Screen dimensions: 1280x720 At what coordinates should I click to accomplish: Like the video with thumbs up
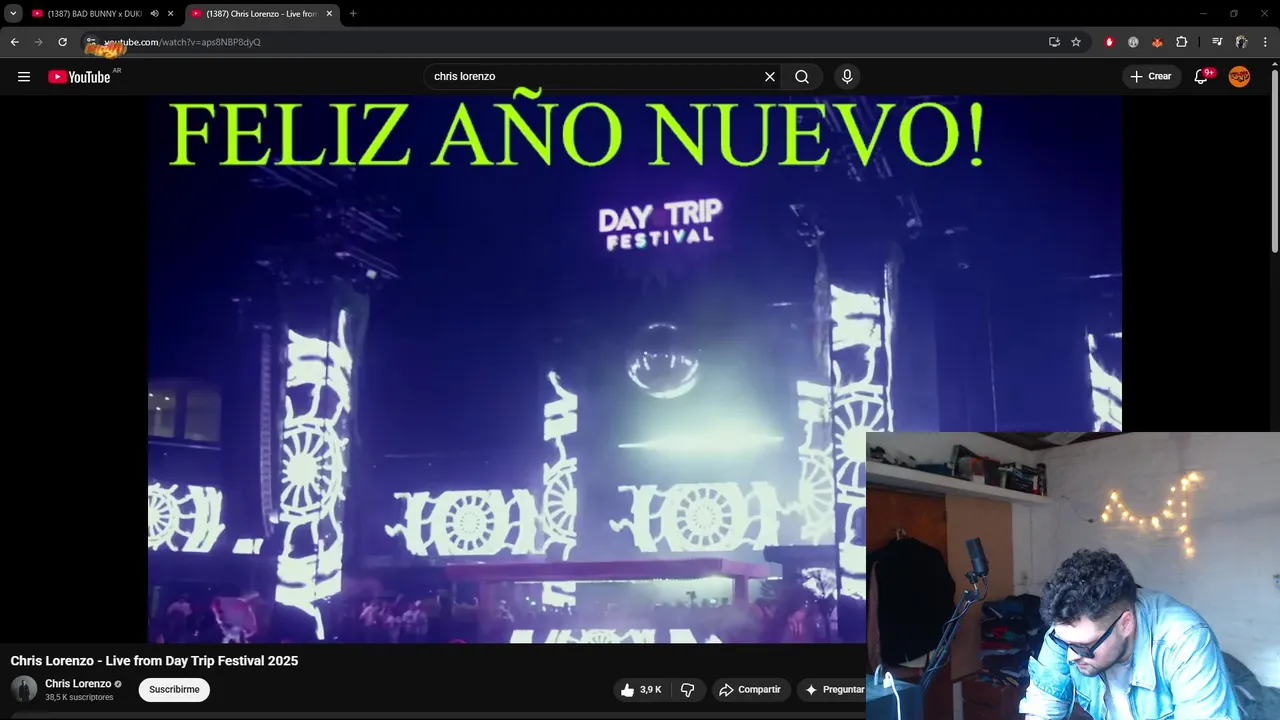tap(640, 690)
